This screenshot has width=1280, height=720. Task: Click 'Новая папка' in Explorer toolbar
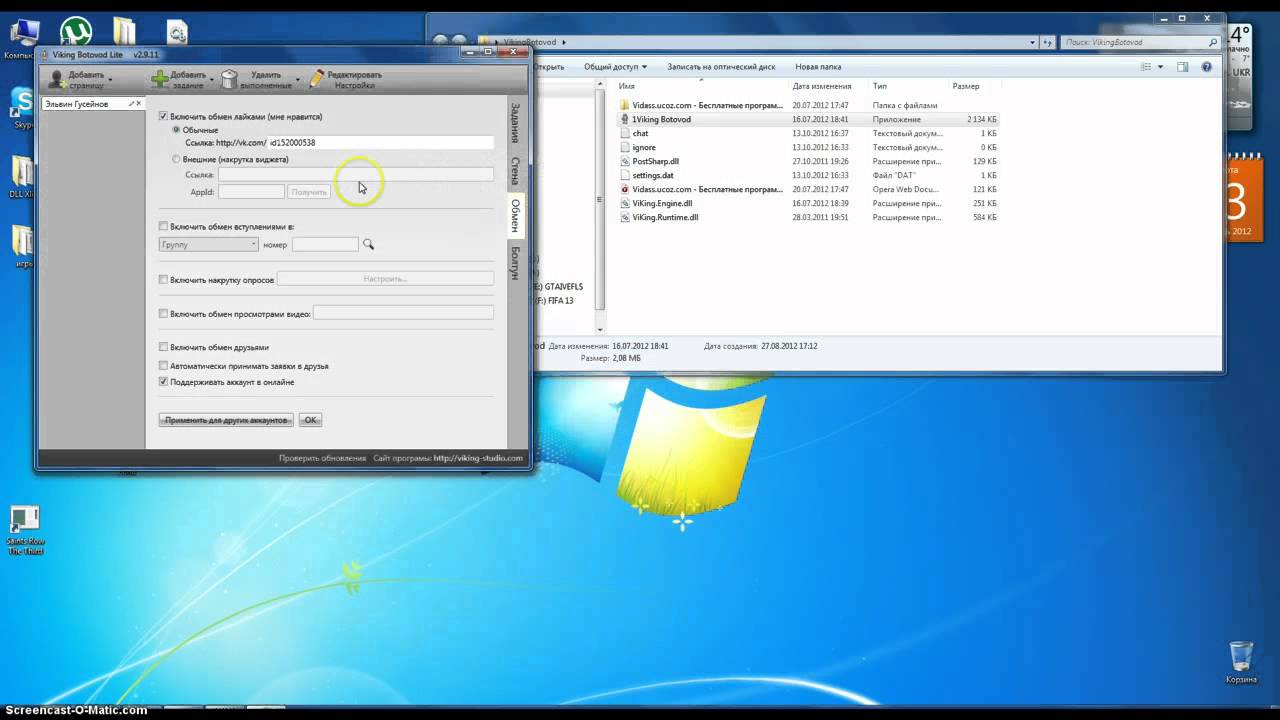click(818, 67)
